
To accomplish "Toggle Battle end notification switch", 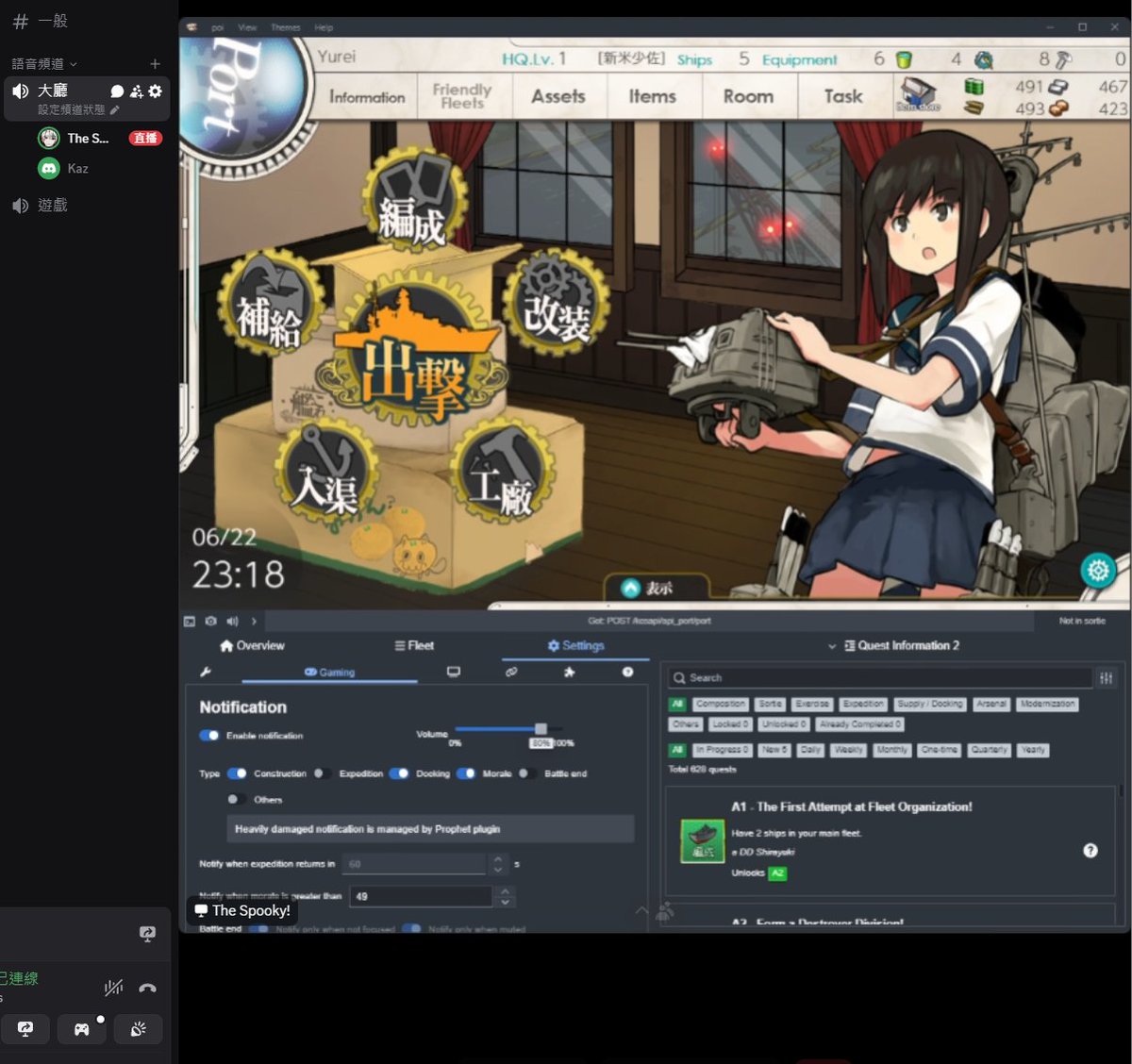I will [x=527, y=773].
